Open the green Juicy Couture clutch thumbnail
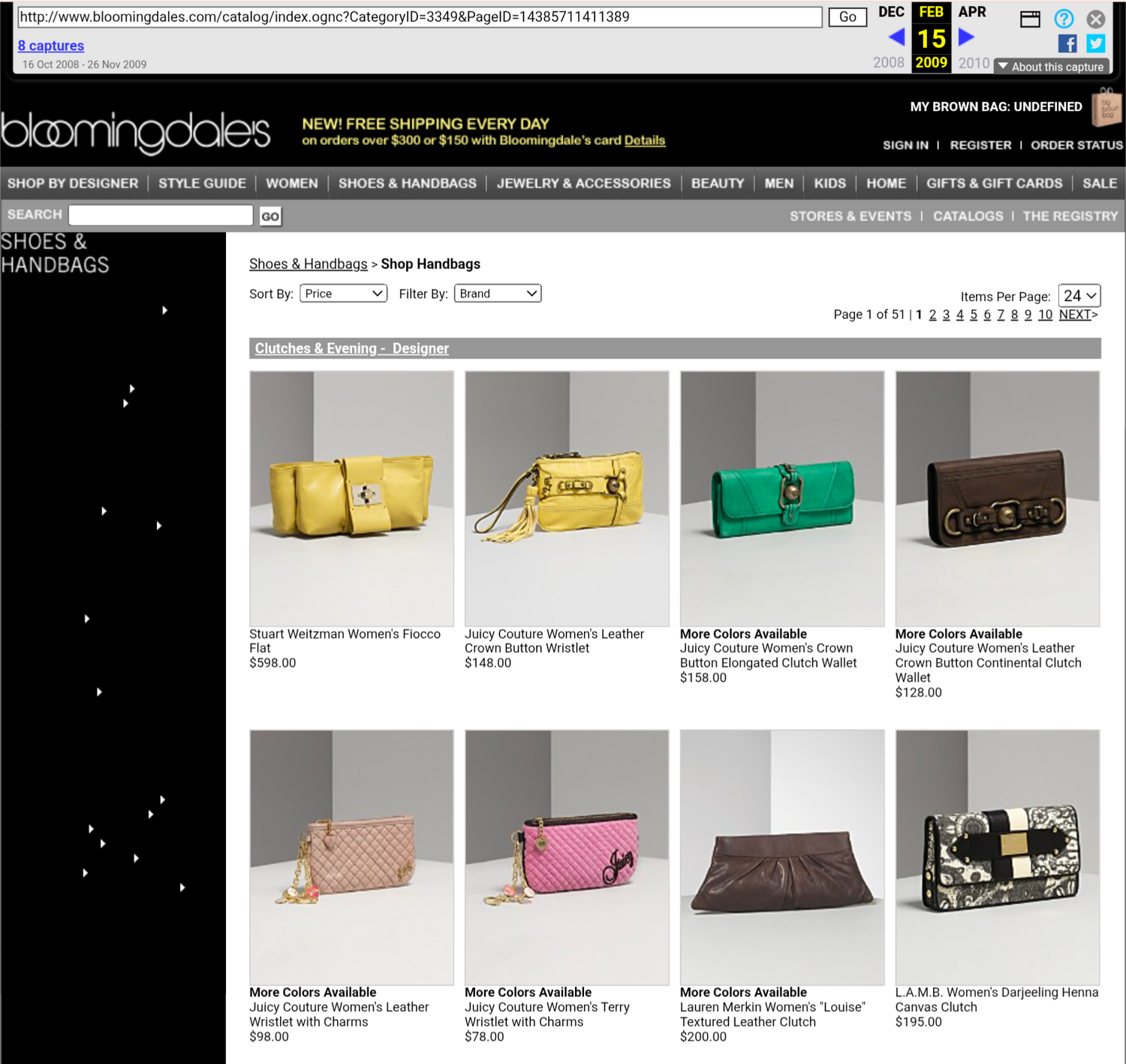 point(781,499)
